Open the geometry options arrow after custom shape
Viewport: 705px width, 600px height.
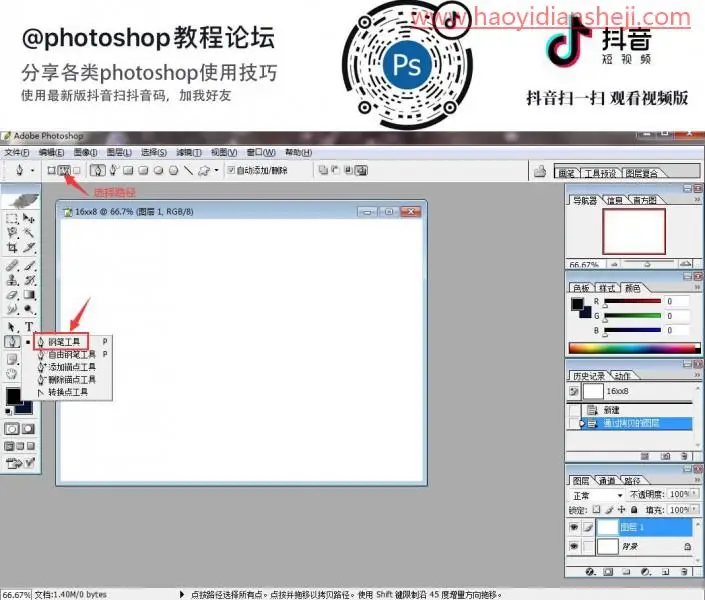pyautogui.click(x=216, y=170)
